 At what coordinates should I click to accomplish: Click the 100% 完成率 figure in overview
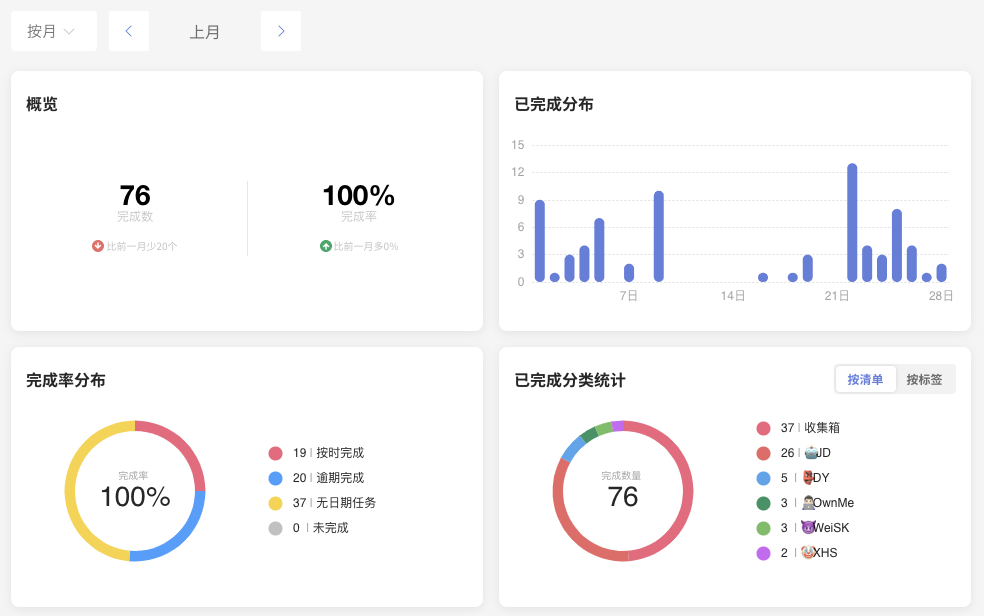pyautogui.click(x=358, y=196)
